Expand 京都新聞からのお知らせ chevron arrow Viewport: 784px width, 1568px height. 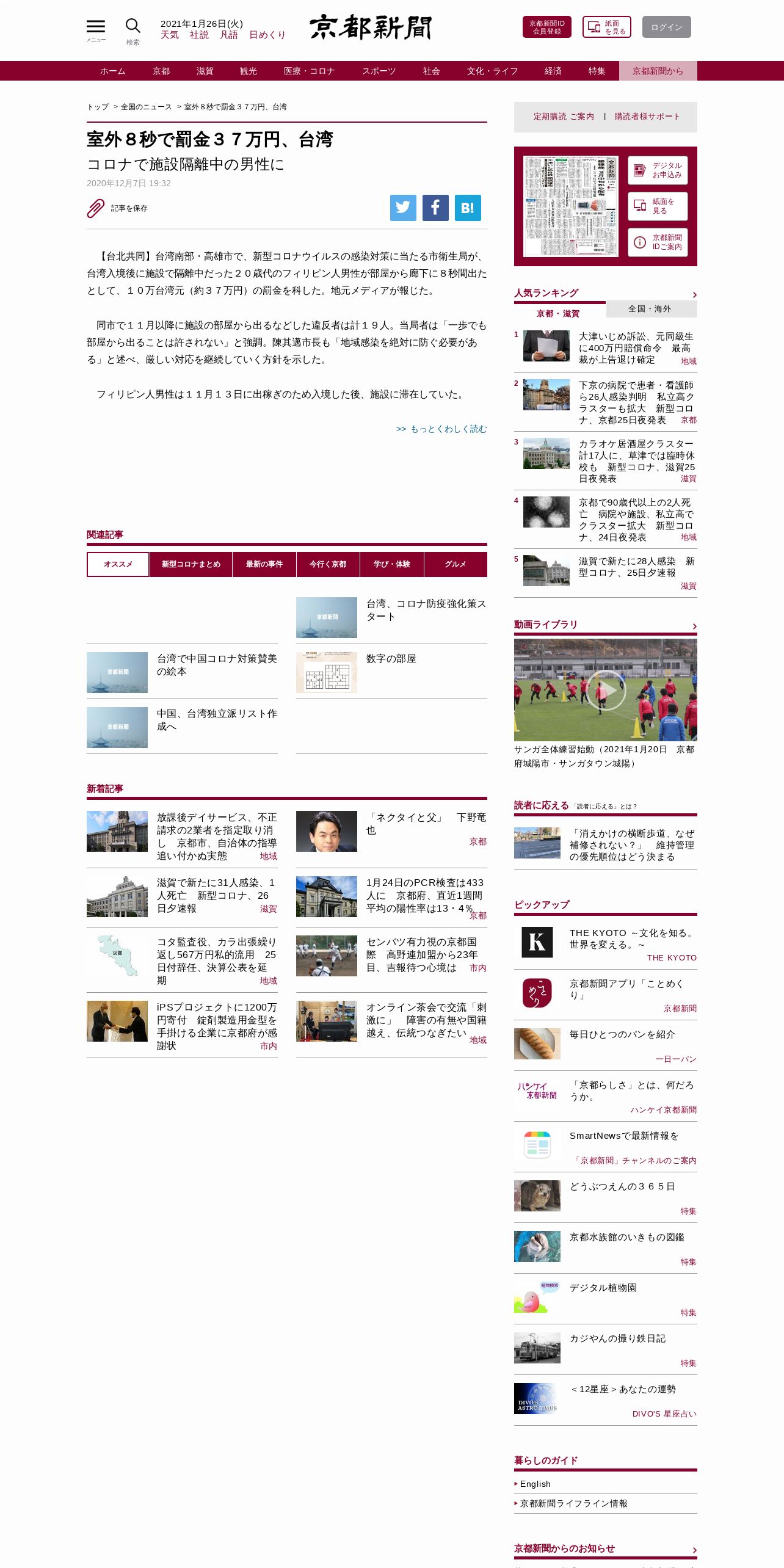pos(694,1550)
